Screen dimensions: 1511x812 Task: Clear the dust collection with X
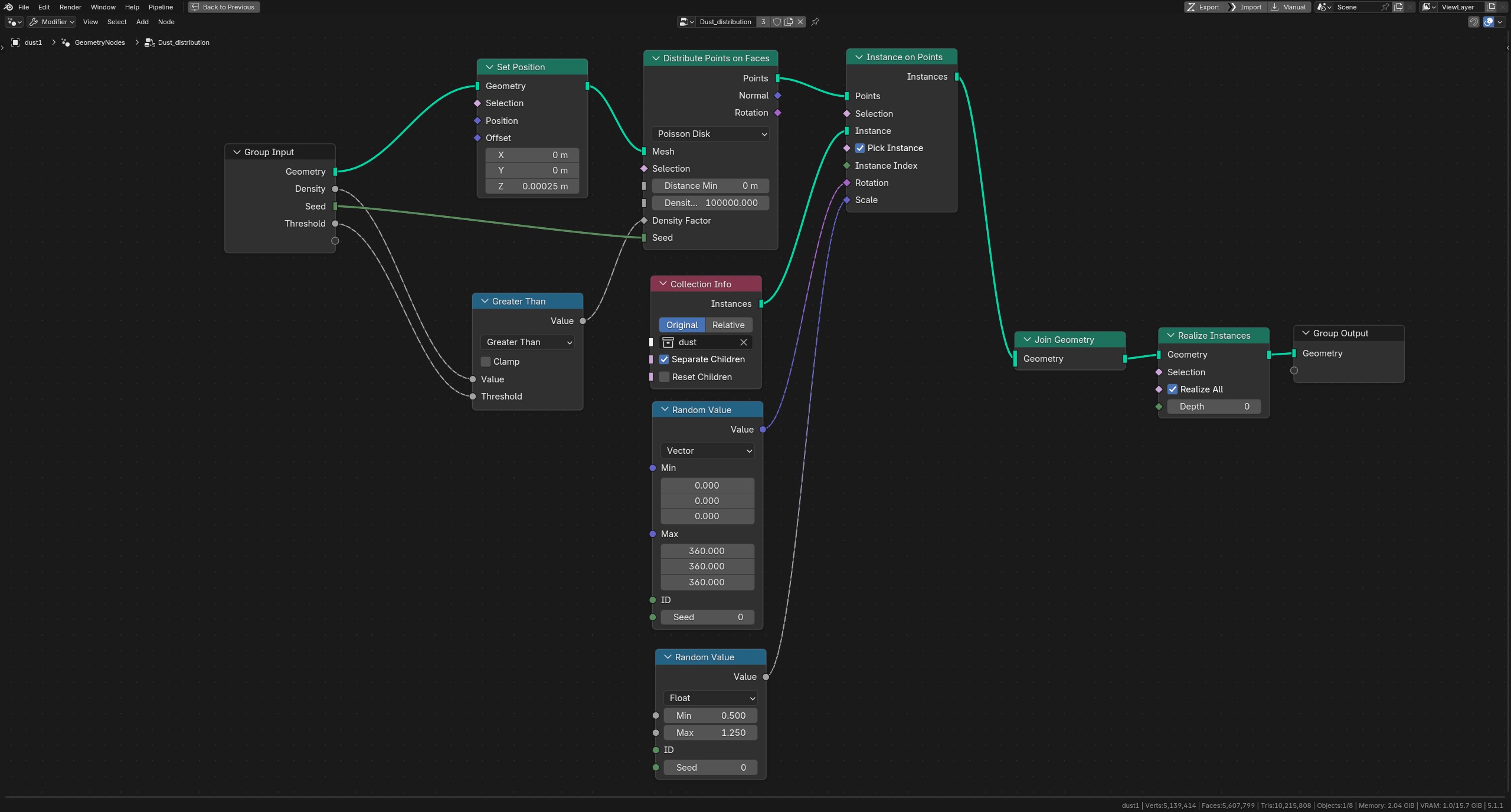tap(744, 342)
